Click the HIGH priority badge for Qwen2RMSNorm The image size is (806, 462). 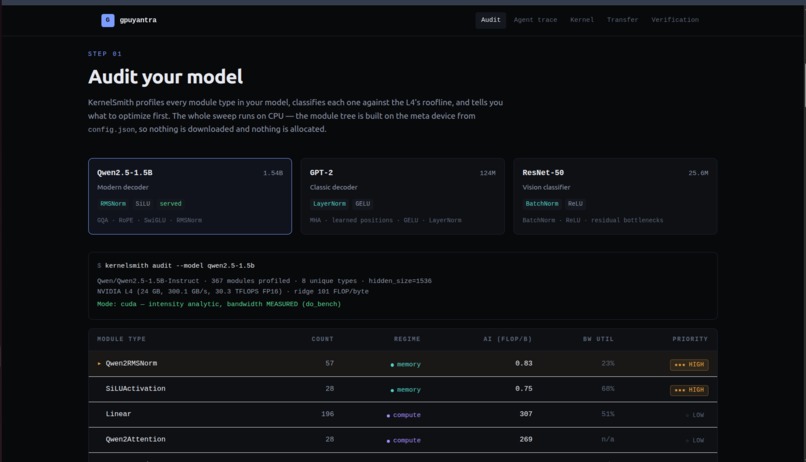pos(689,364)
